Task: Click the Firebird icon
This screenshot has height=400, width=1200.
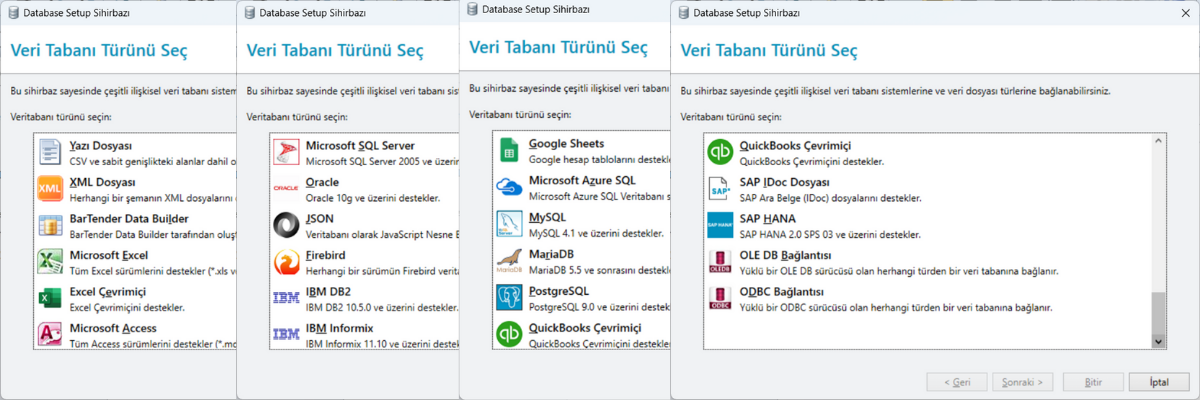Action: point(286,262)
